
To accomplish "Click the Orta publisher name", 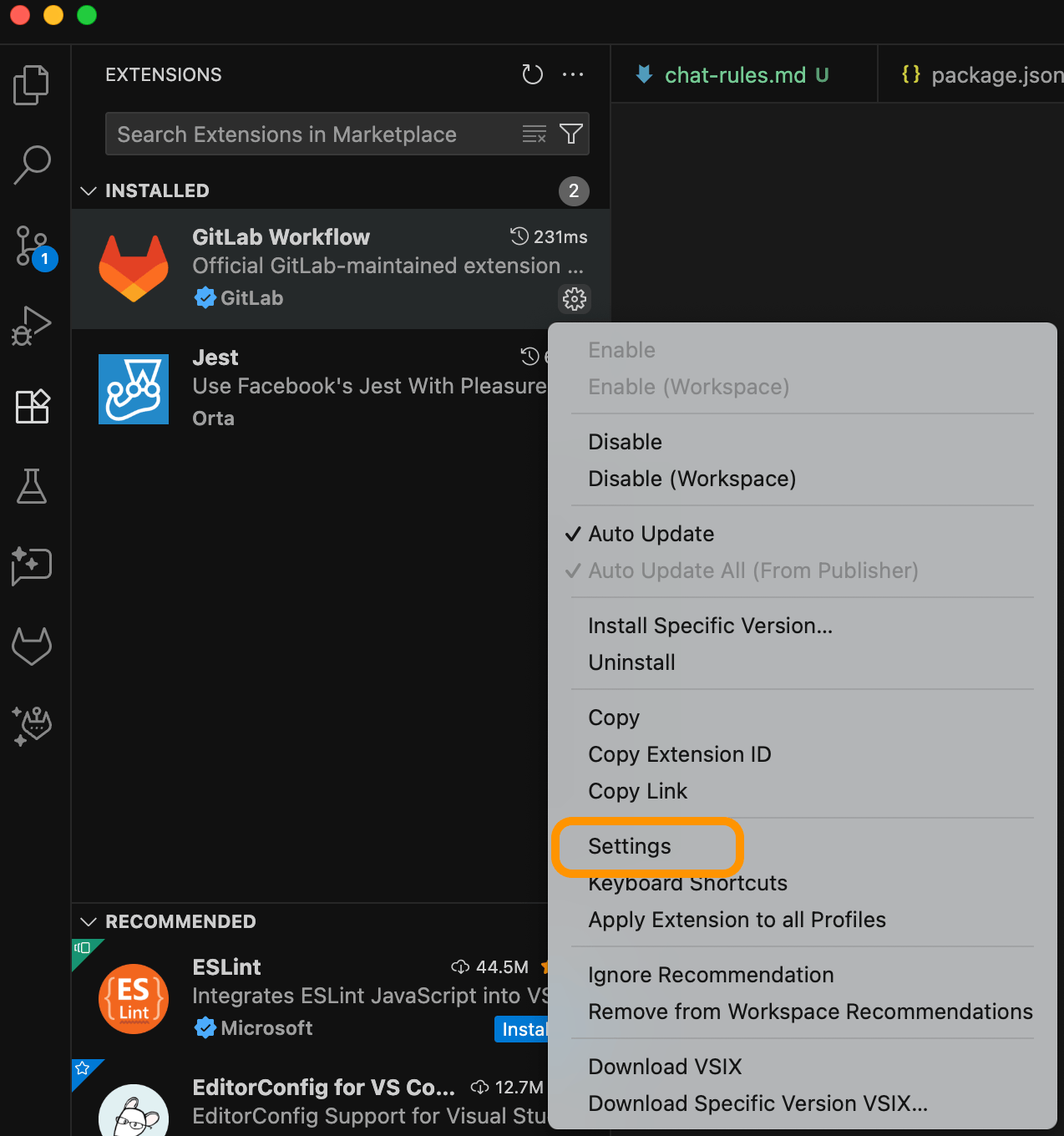I will coord(214,418).
